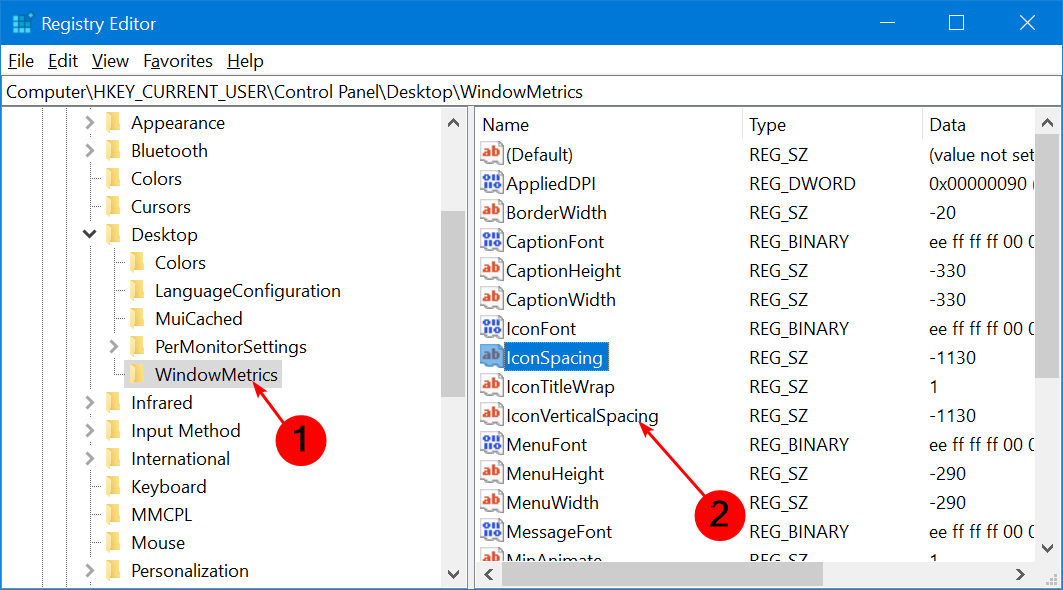Select the Colors subkey under Desktop

(180, 262)
